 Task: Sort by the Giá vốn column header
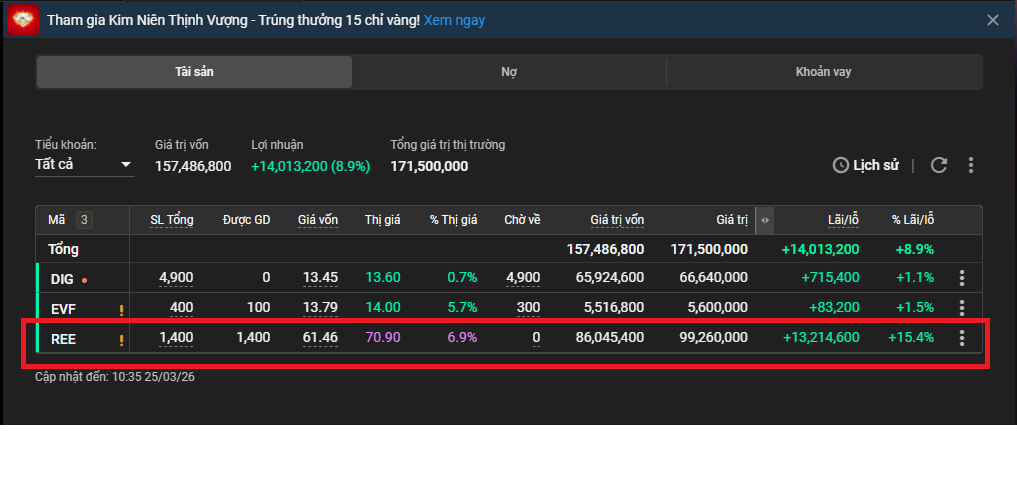[x=317, y=220]
